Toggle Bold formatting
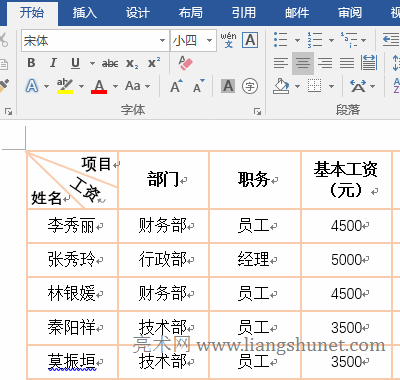 pyautogui.click(x=31, y=63)
